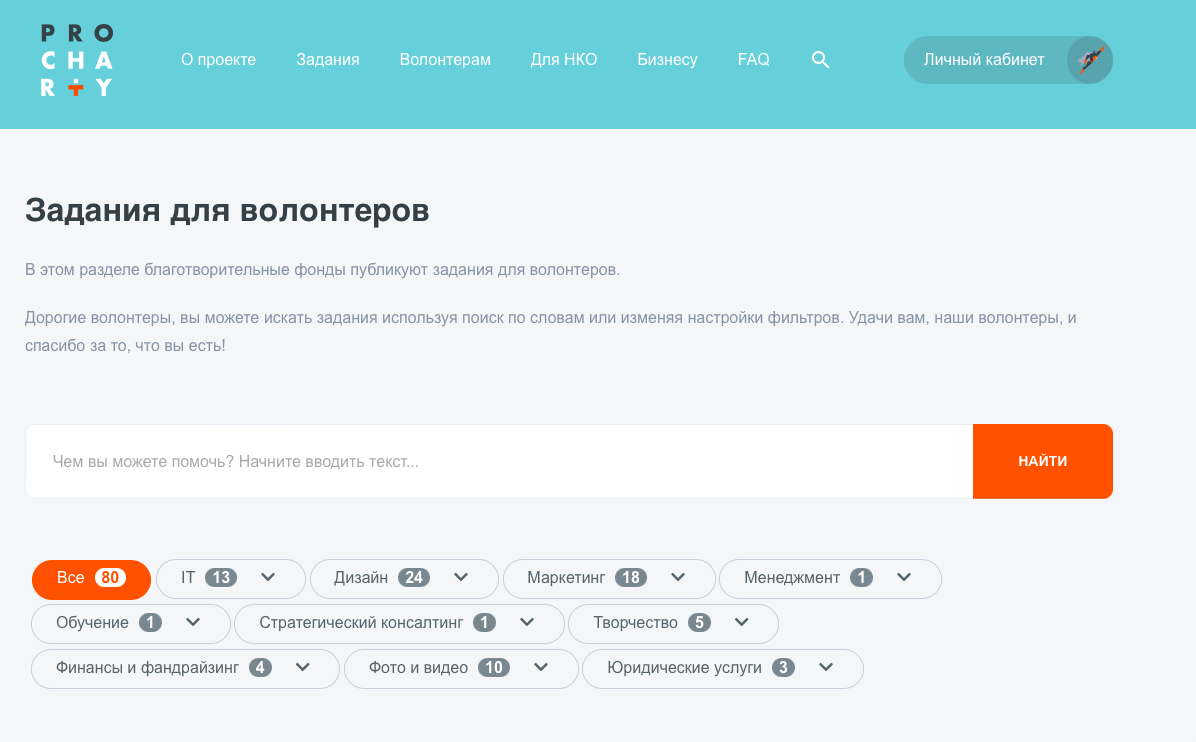Navigate to 'Волонтерам' in the menu
Viewport: 1196px width, 742px height.
445,60
